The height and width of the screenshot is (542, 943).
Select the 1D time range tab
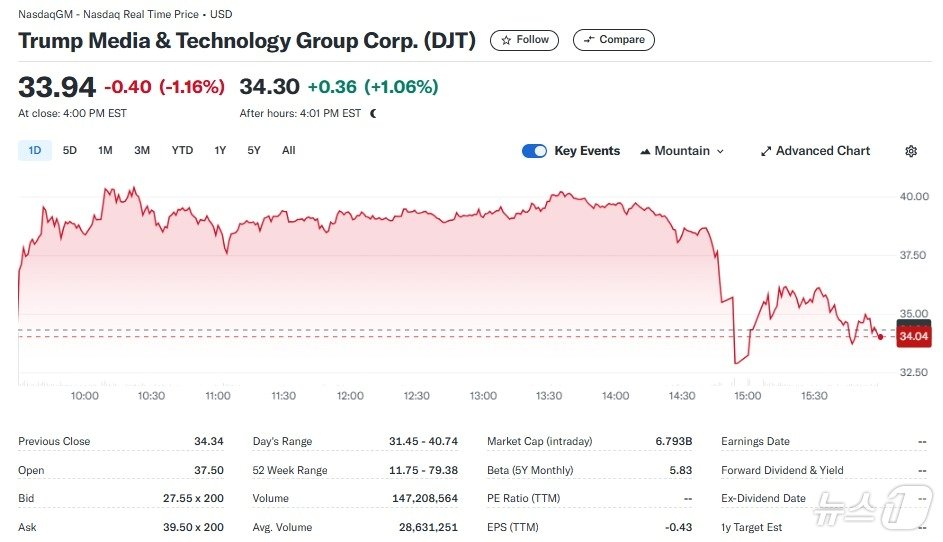35,151
